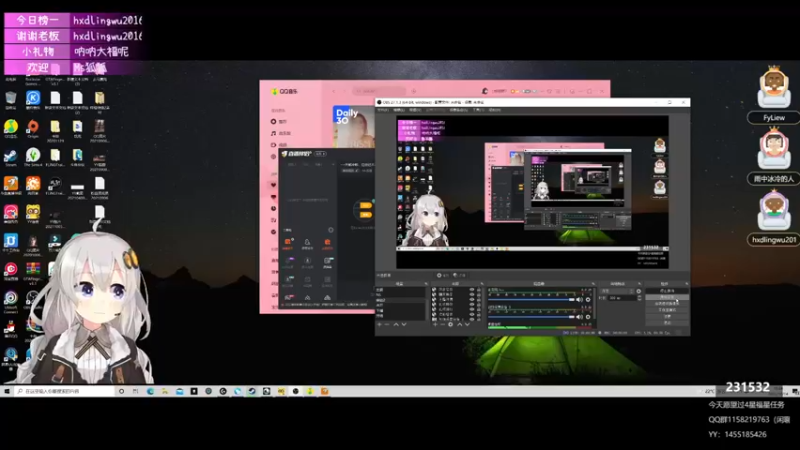Toggle the upper yellow switch in the accelerator window
This screenshot has height=450, width=800.
click(366, 206)
